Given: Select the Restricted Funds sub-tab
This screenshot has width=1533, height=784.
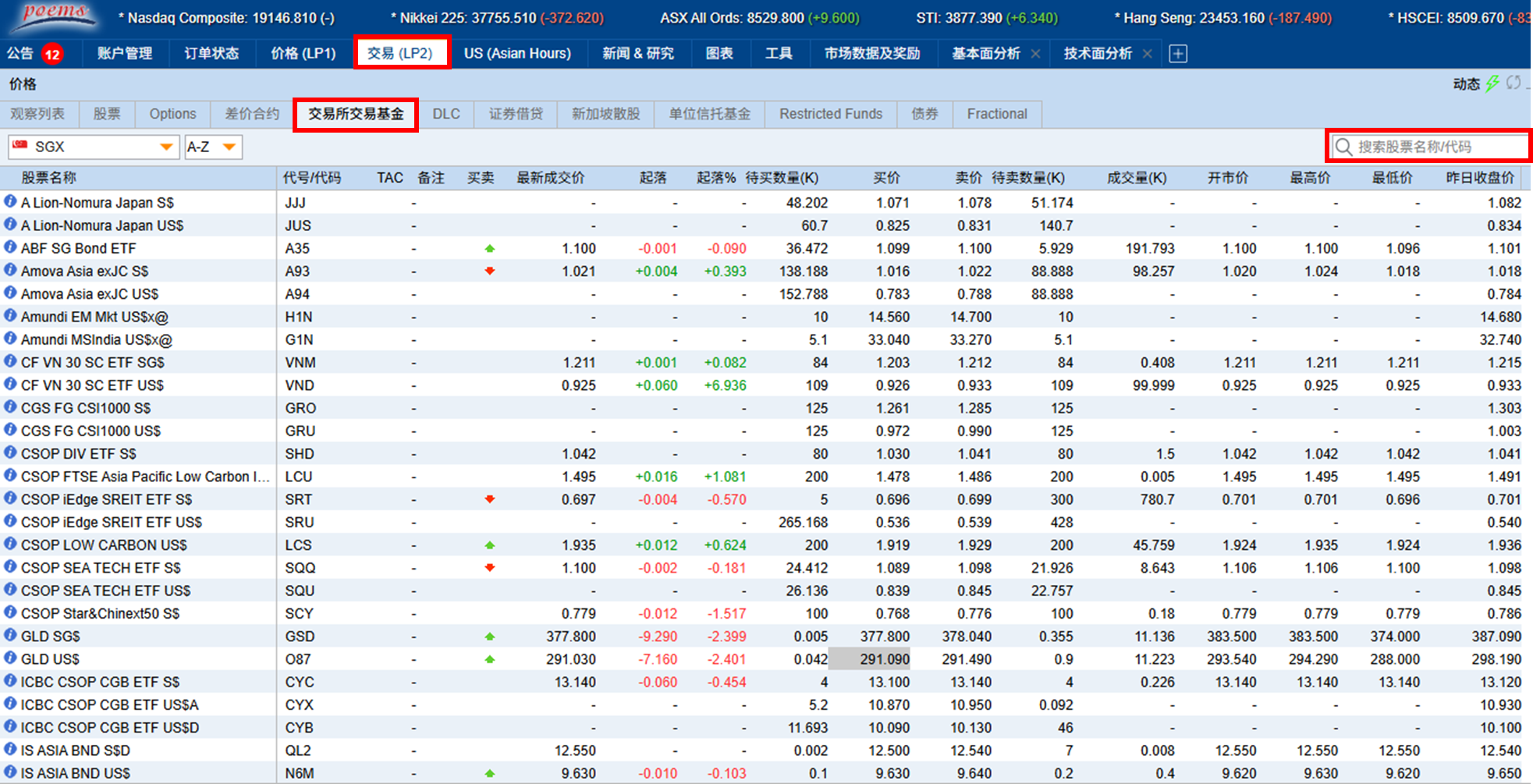Looking at the screenshot, I should (831, 114).
